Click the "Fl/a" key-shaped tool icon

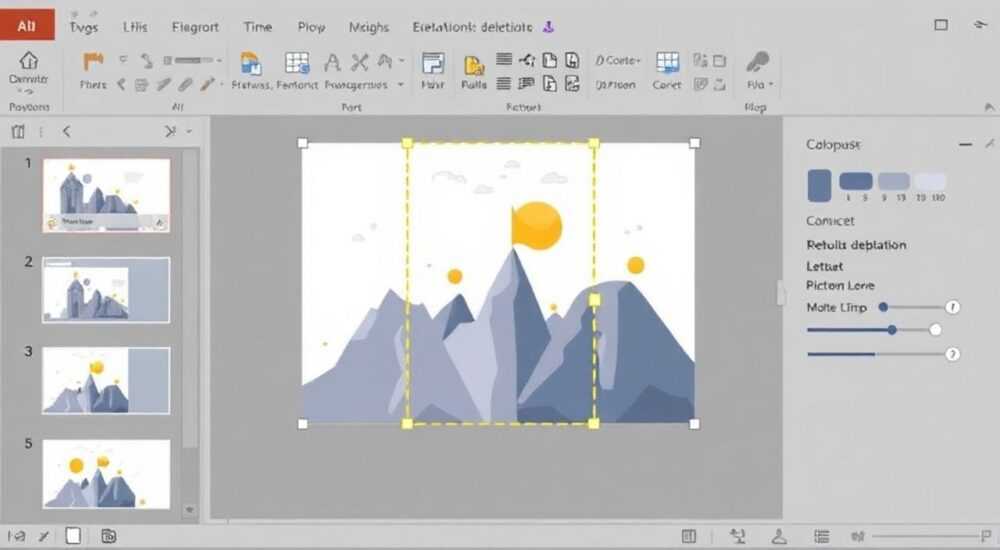point(758,63)
